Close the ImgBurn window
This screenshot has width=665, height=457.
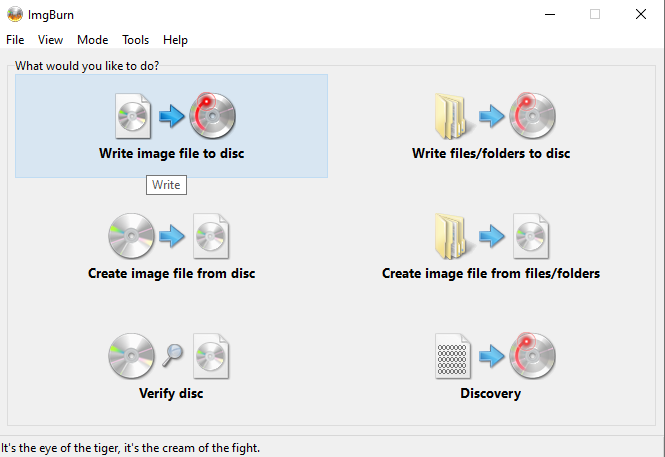641,14
